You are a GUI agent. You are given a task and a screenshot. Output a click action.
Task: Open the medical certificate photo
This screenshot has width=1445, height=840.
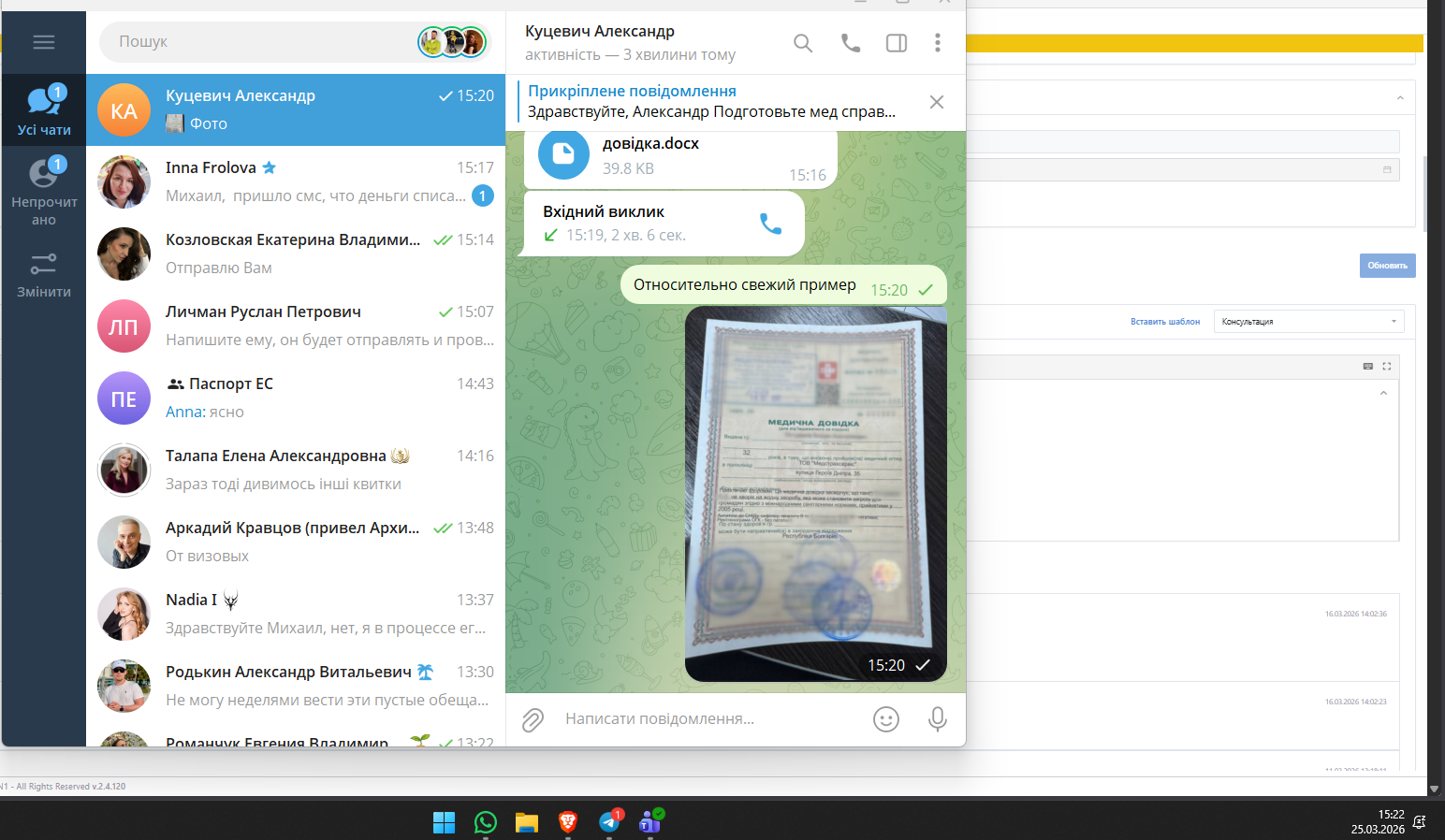tap(816, 494)
